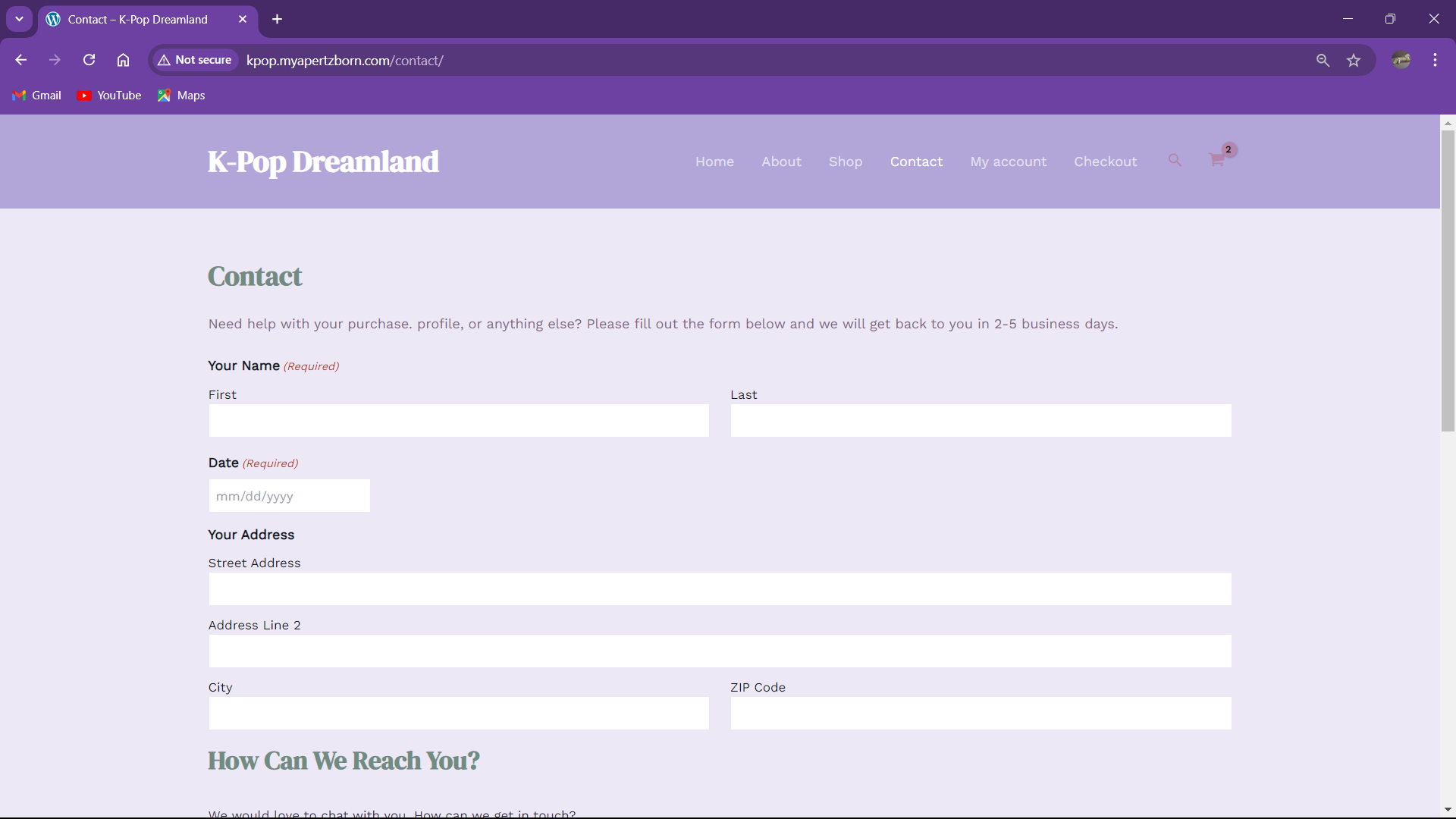
Task: Click the First name input field
Action: coord(459,420)
